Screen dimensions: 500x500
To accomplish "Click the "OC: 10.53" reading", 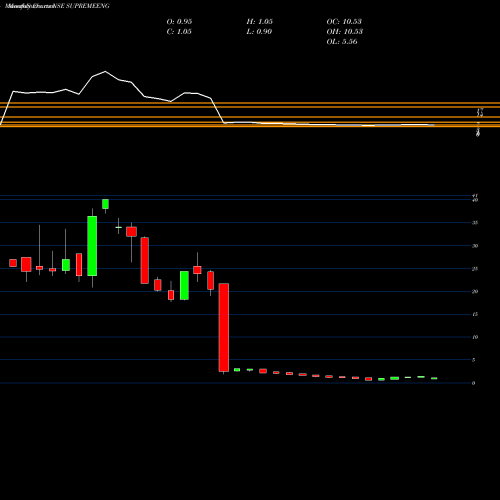I will click(344, 22).
